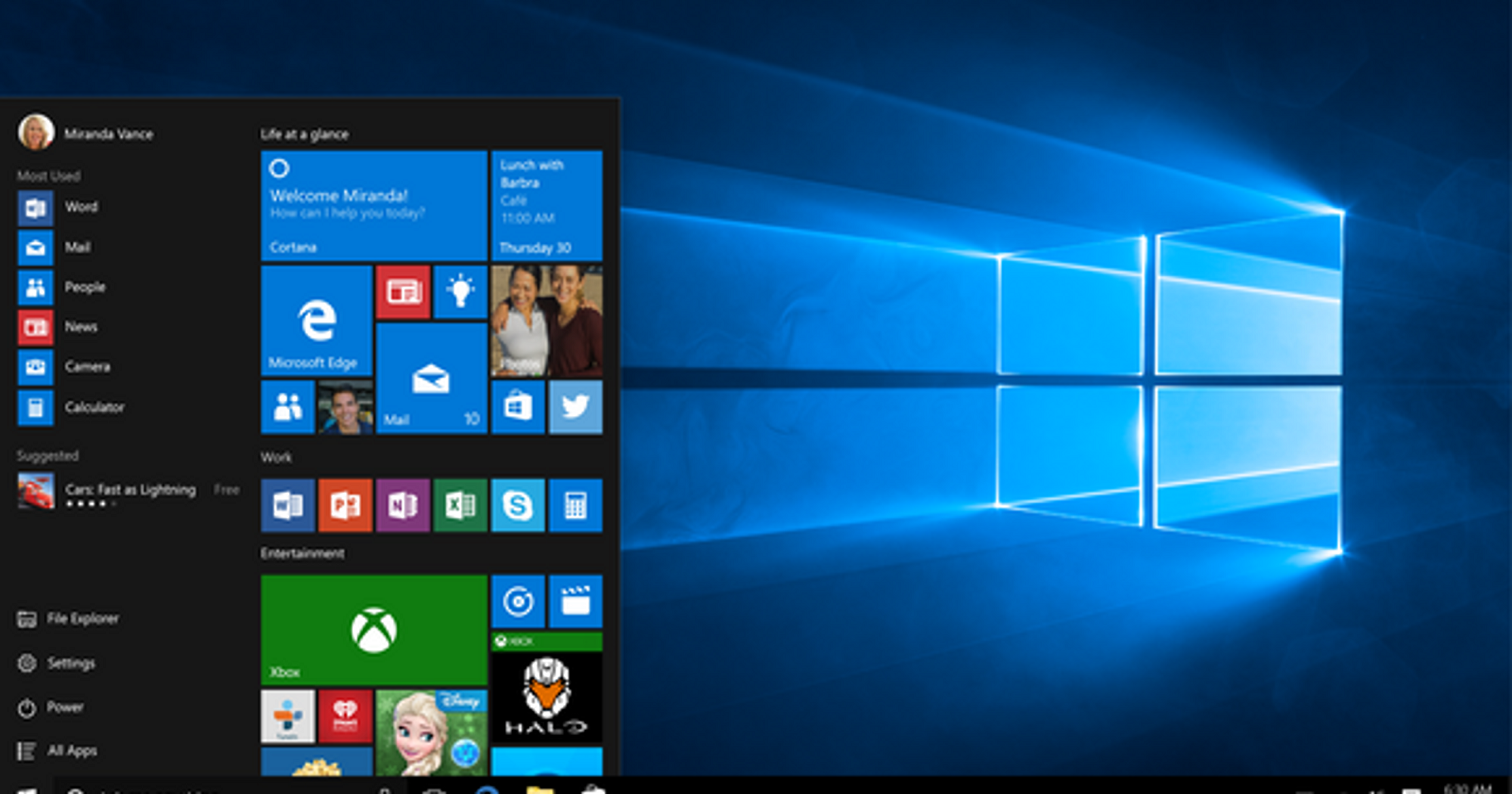Open the Mail tile showing 10 messages

point(431,378)
